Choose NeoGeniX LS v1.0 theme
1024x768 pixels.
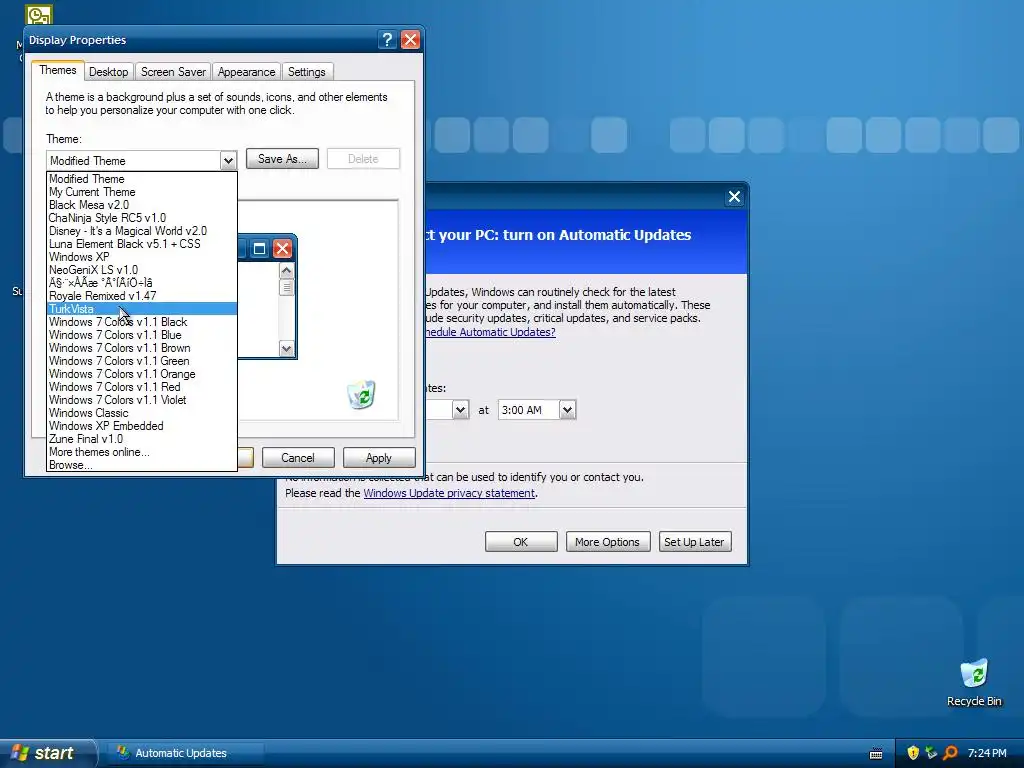coord(142,270)
